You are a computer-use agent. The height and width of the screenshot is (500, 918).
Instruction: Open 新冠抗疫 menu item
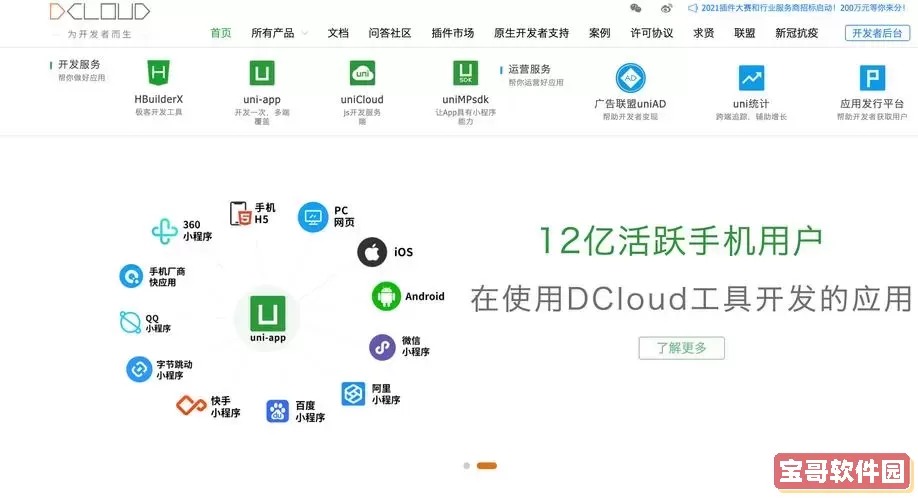pyautogui.click(x=796, y=33)
